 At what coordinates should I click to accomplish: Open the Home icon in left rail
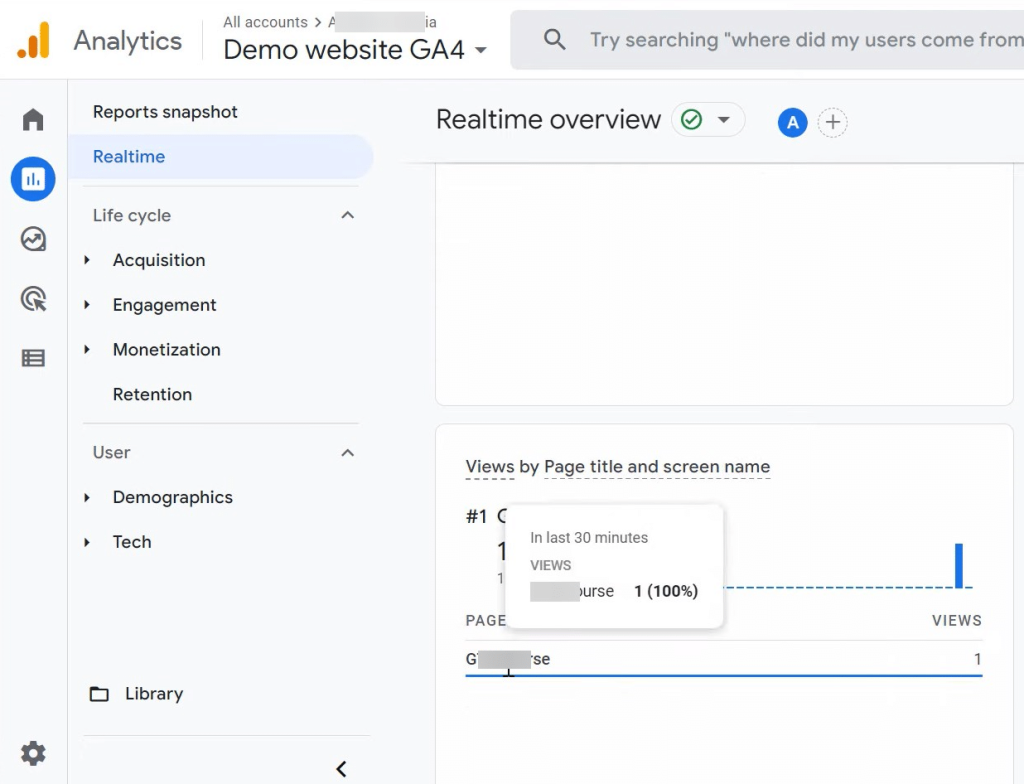(33, 121)
